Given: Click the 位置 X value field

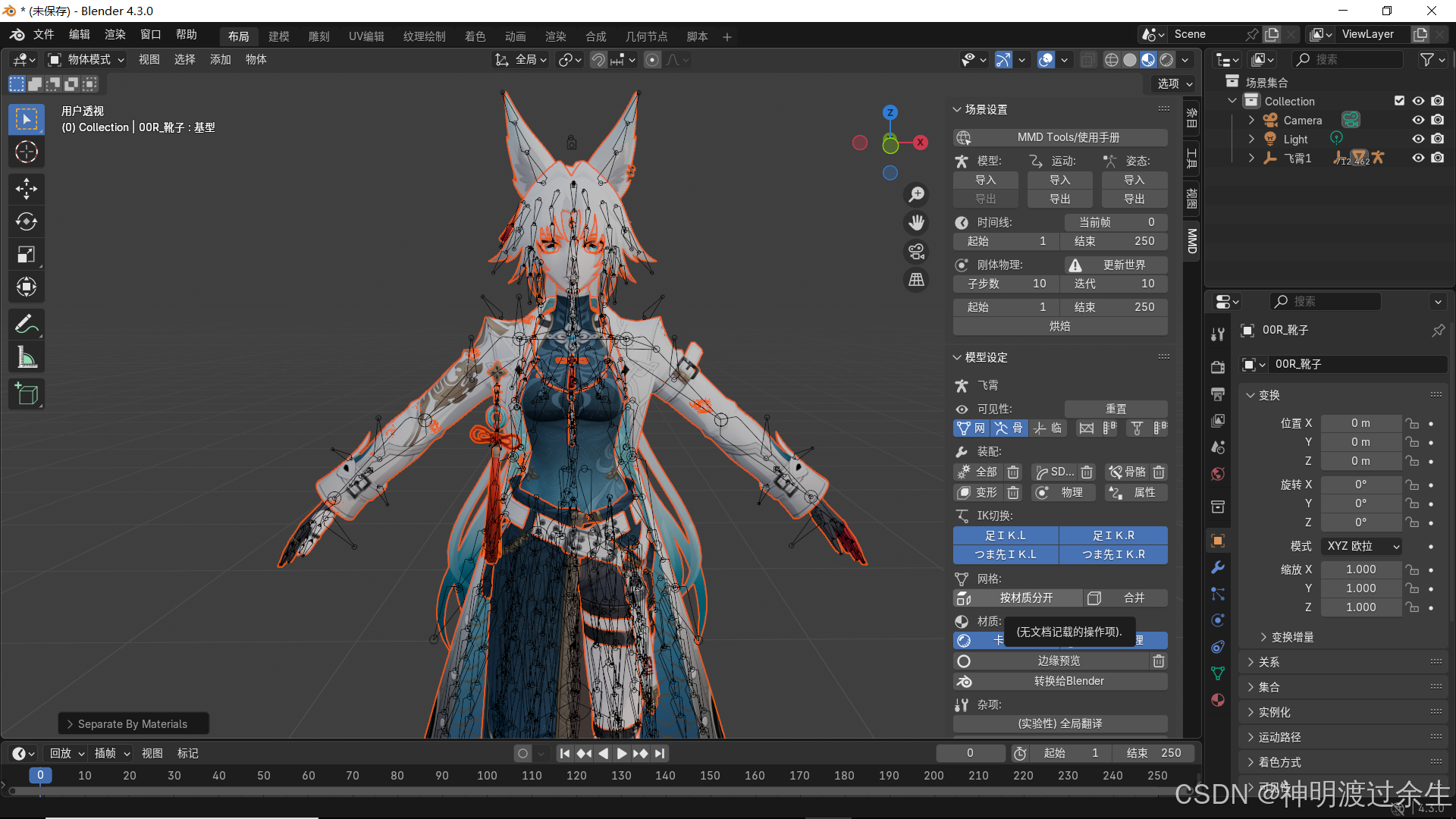Looking at the screenshot, I should point(1360,423).
